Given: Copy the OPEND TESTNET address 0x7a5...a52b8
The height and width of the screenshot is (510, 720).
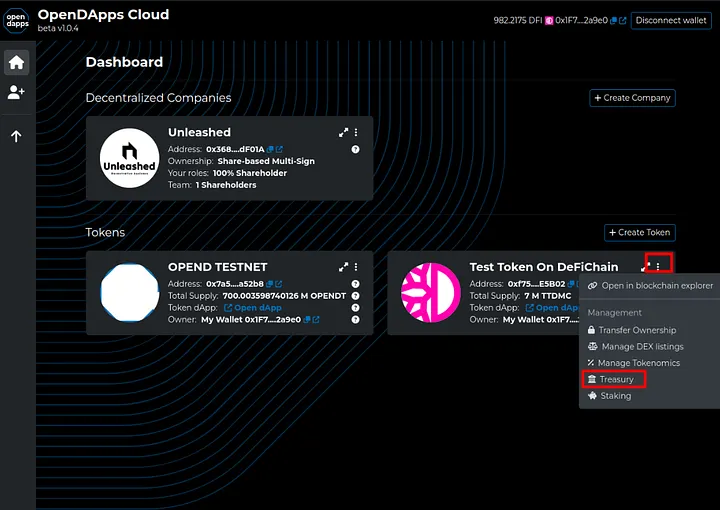Looking at the screenshot, I should pos(270,284).
